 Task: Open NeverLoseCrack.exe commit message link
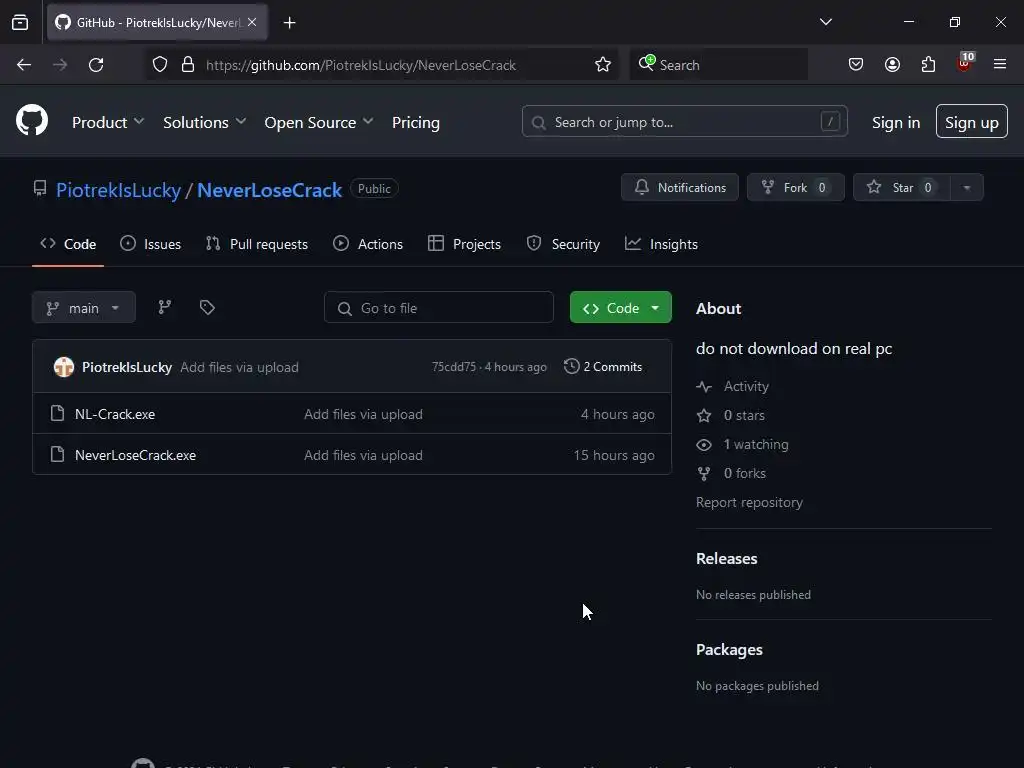point(363,455)
